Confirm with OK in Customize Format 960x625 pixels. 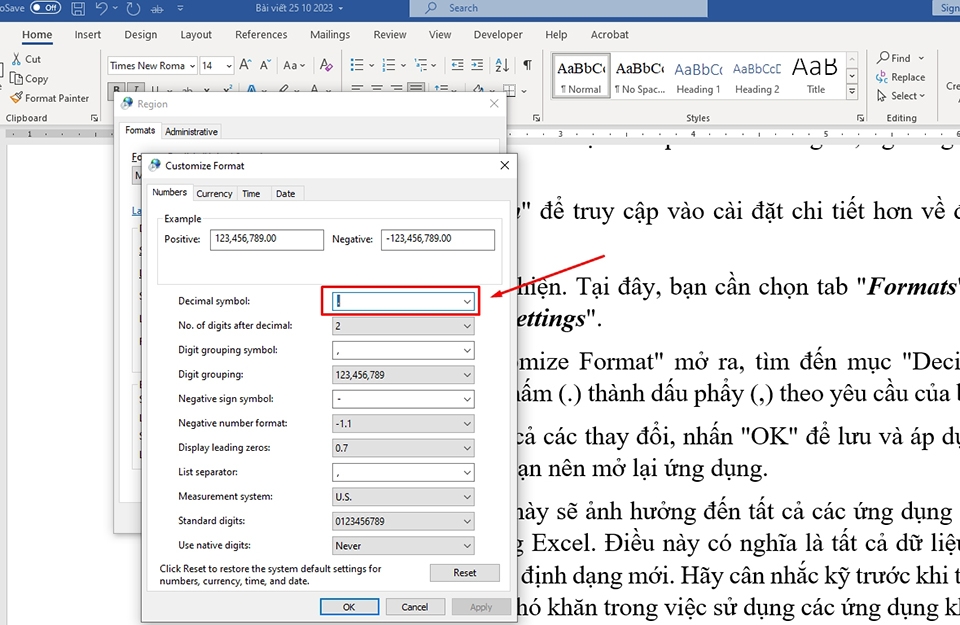[349, 607]
